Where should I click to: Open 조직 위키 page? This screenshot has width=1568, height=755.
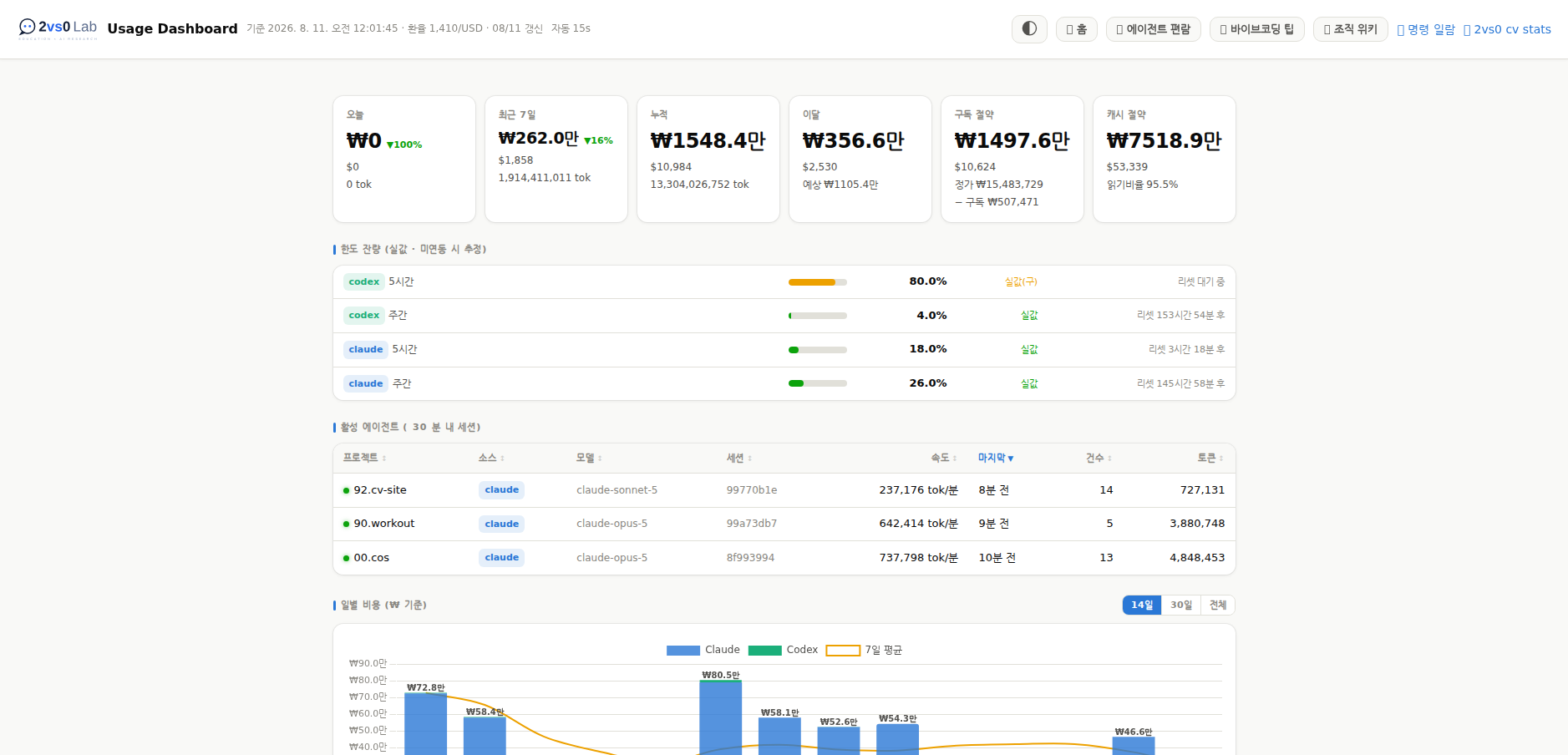[x=1350, y=29]
